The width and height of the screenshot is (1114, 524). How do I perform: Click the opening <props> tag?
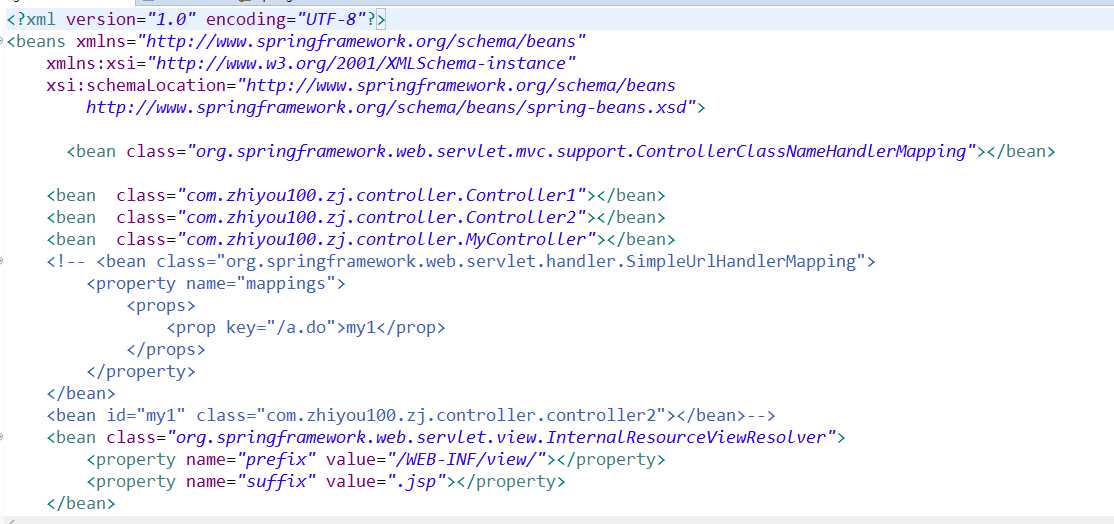(x=161, y=305)
